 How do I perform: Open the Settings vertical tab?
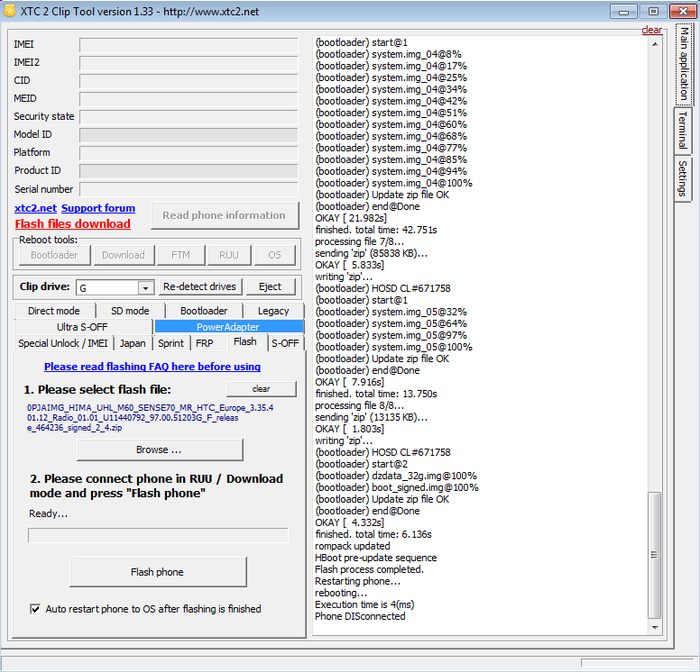coord(682,178)
